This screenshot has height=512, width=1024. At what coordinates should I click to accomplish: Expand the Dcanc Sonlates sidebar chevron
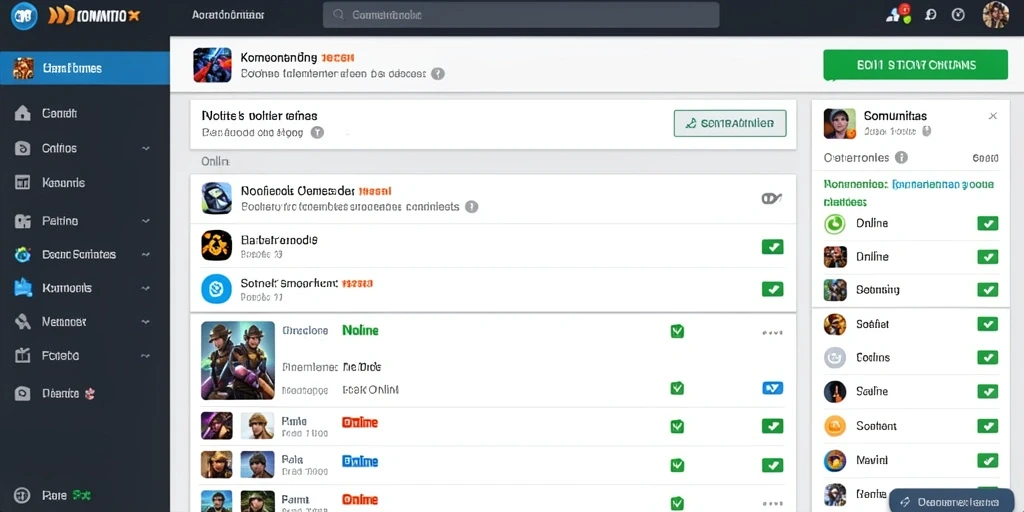pyautogui.click(x=145, y=255)
